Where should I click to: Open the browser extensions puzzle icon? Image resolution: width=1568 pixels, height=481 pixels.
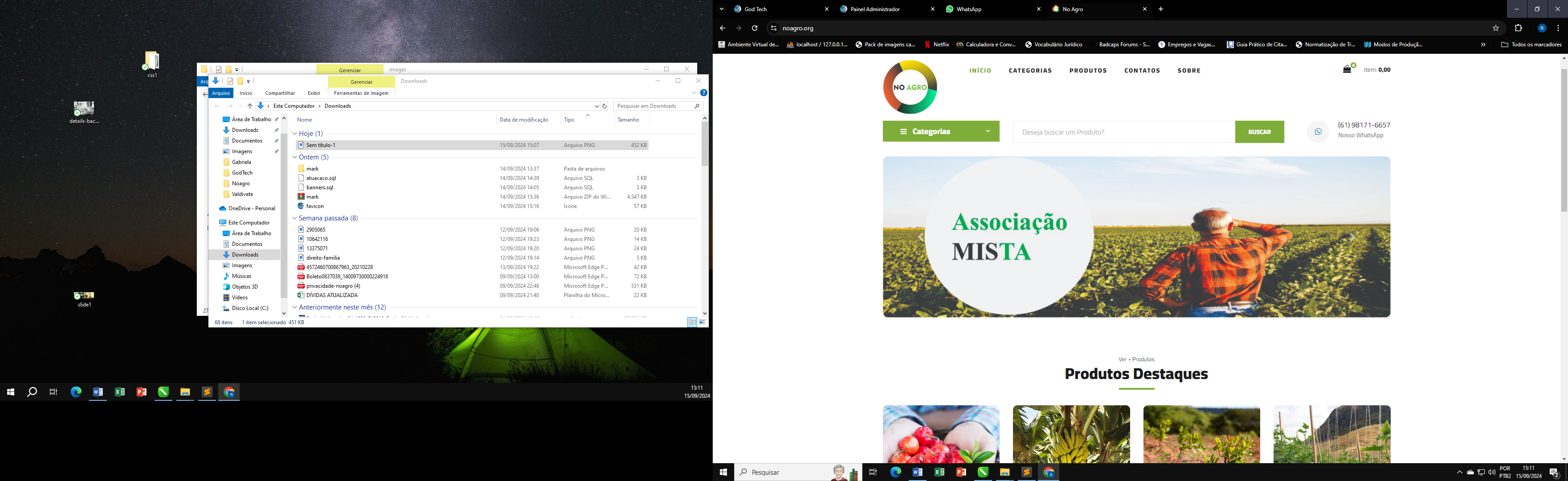coord(1518,28)
